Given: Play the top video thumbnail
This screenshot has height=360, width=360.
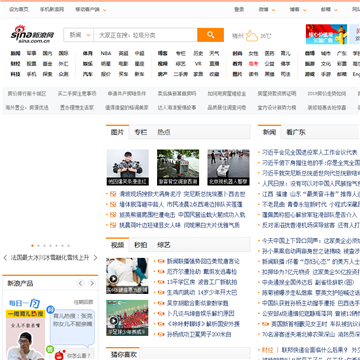Looking at the screenshot, I should tap(127, 276).
